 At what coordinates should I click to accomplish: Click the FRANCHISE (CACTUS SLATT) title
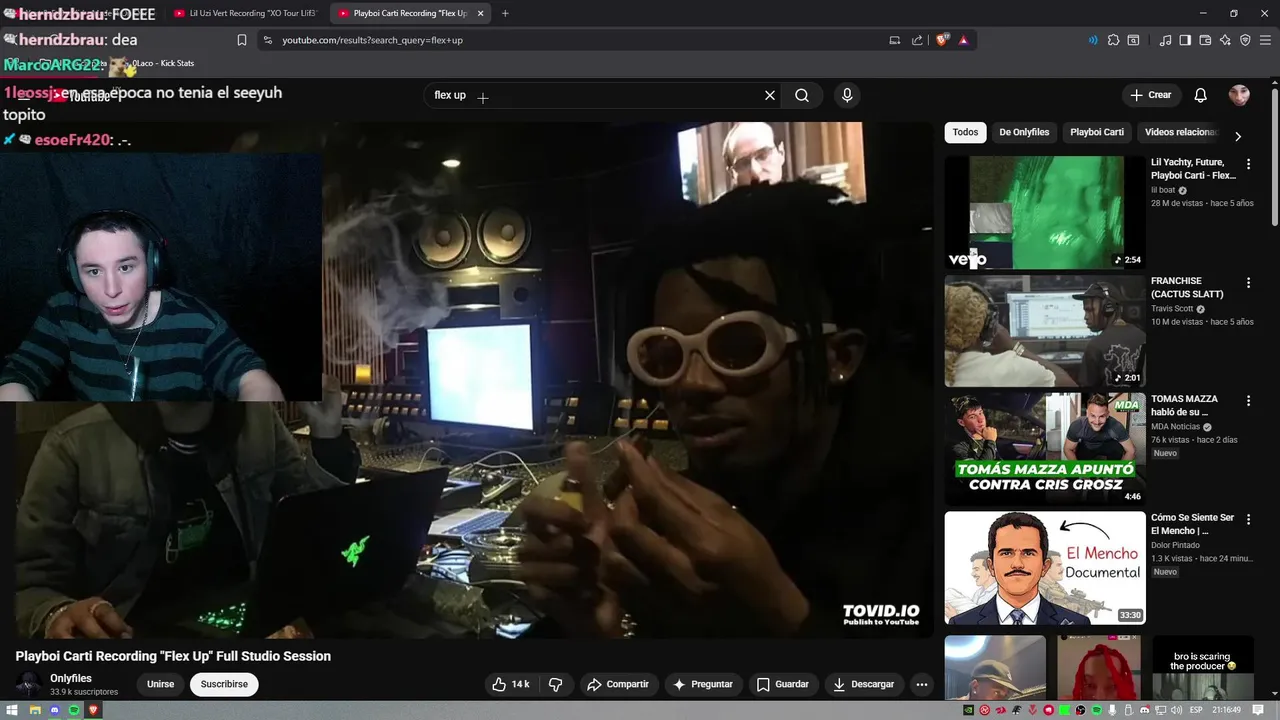(1187, 288)
